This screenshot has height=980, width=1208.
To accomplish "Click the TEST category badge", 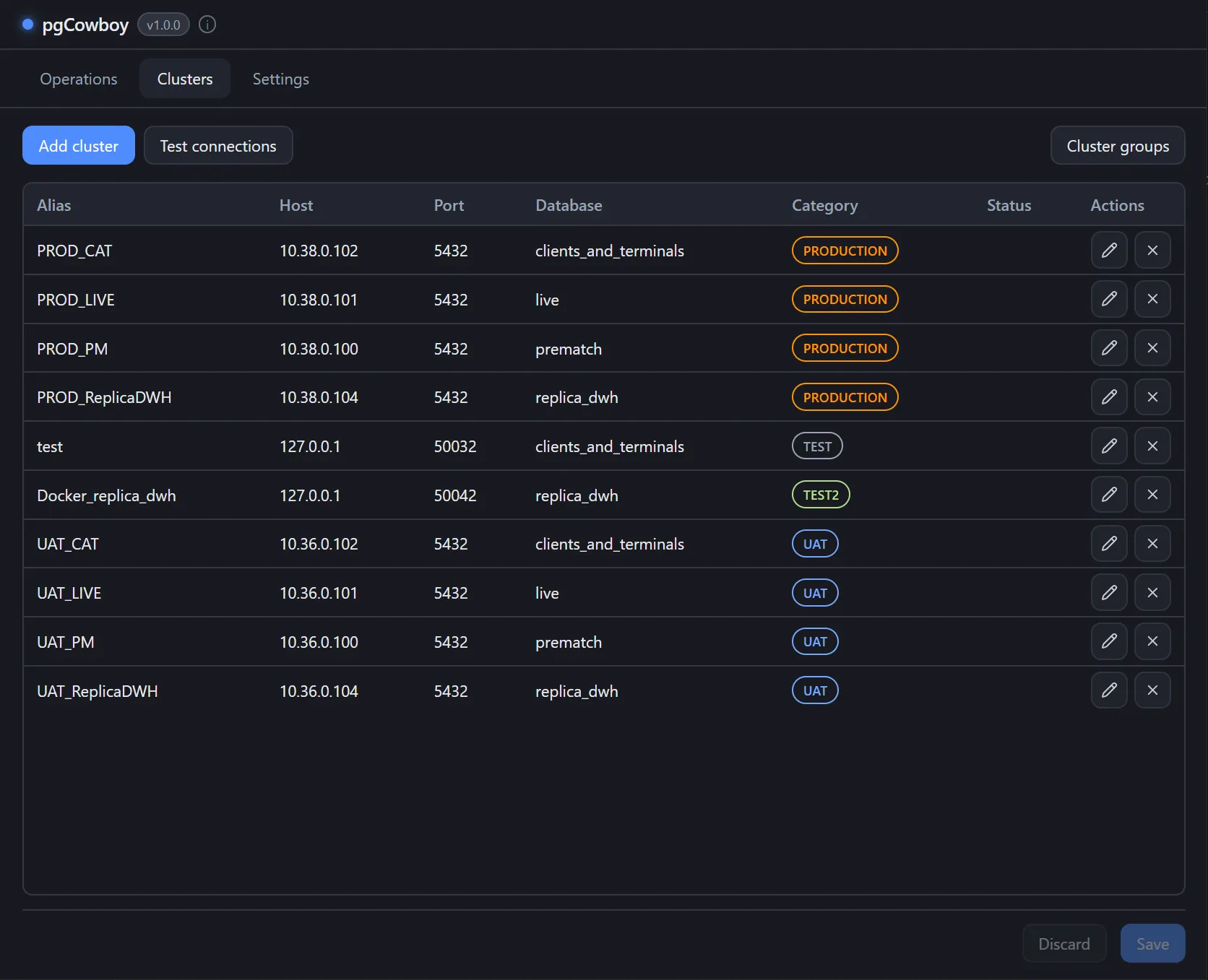I will coord(817,446).
